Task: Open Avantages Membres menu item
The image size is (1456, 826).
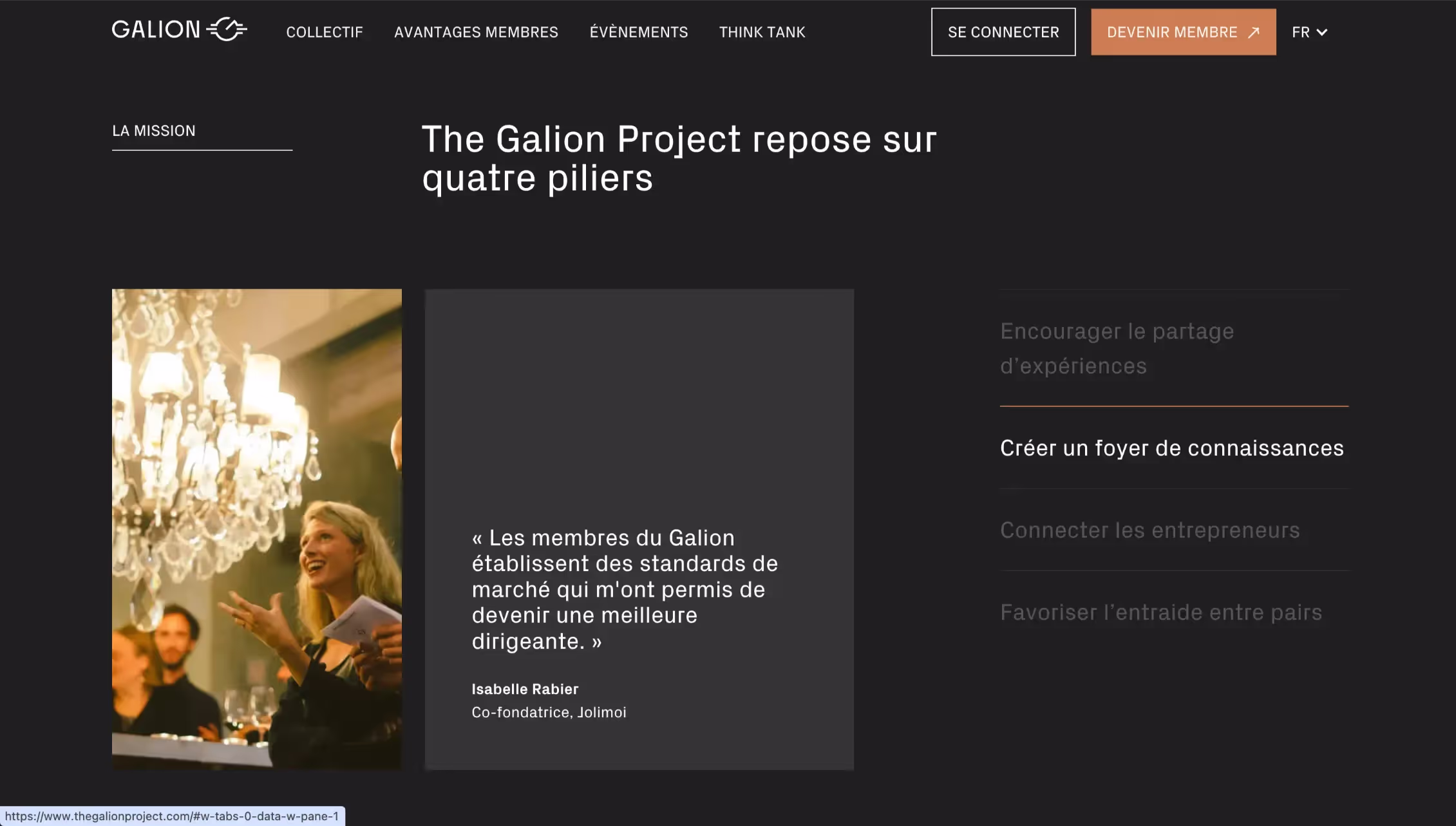Action: [x=476, y=32]
